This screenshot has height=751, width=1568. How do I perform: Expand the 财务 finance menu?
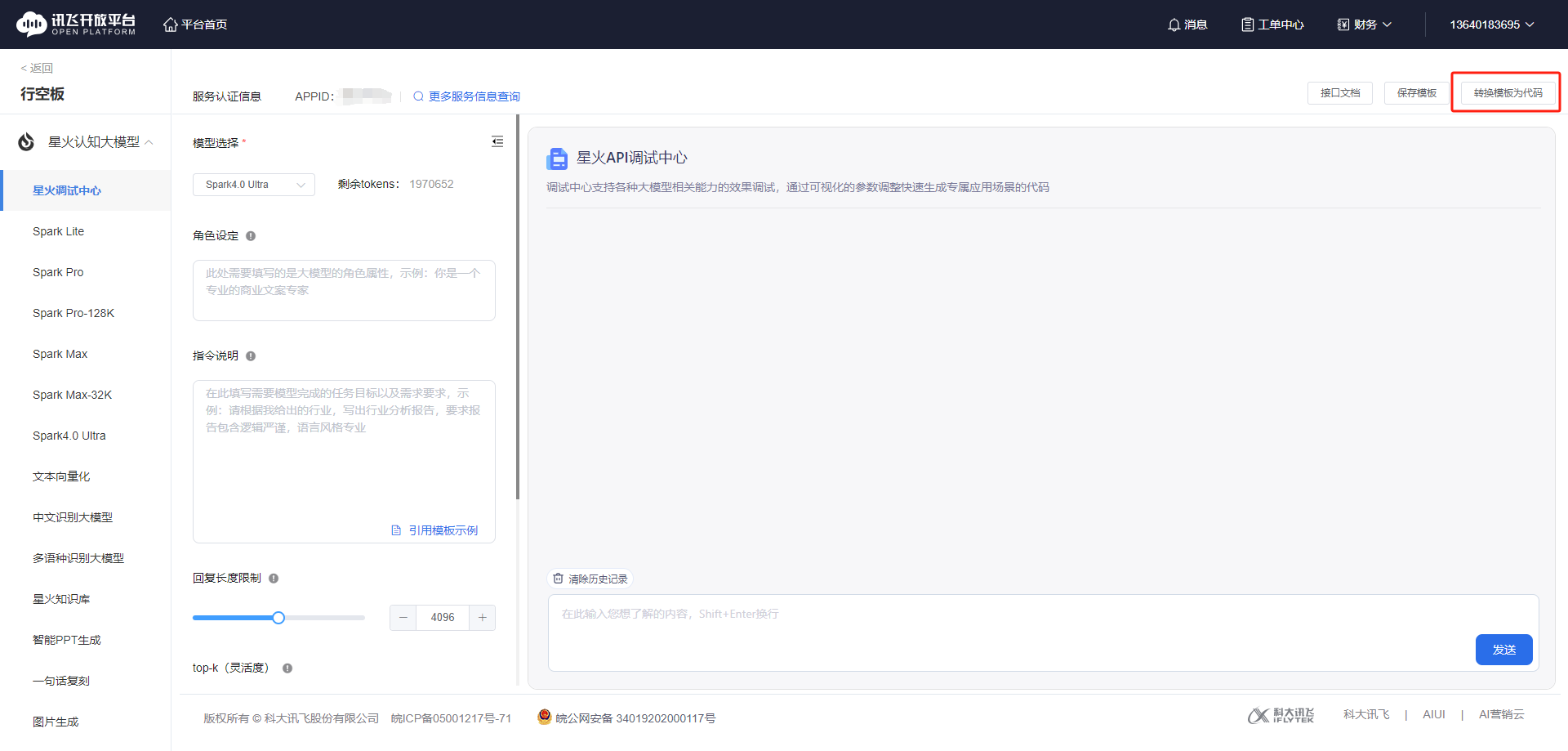coord(1364,25)
